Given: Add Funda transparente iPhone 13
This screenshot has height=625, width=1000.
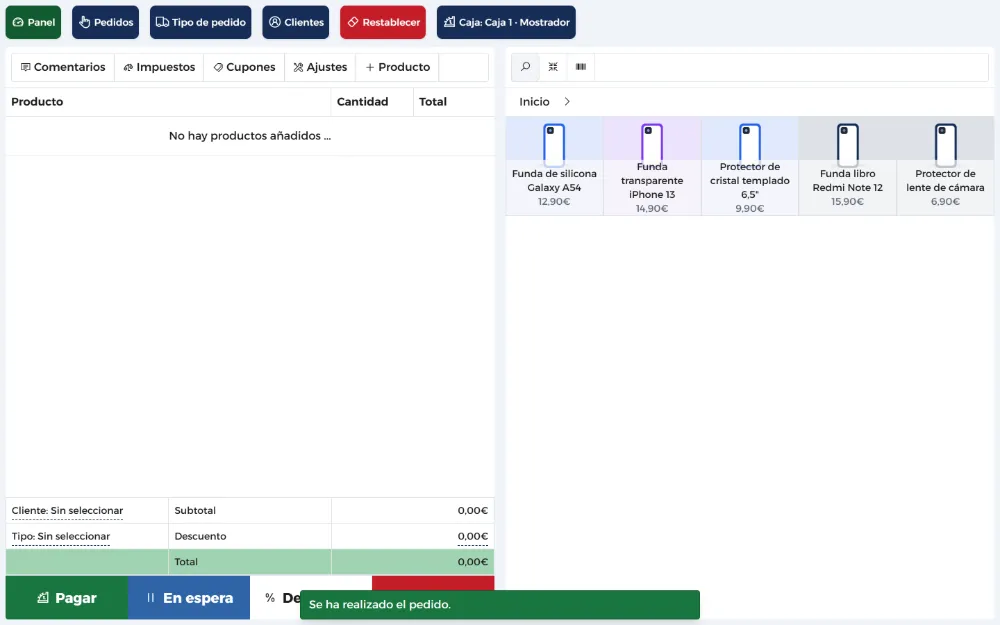Looking at the screenshot, I should click(652, 166).
